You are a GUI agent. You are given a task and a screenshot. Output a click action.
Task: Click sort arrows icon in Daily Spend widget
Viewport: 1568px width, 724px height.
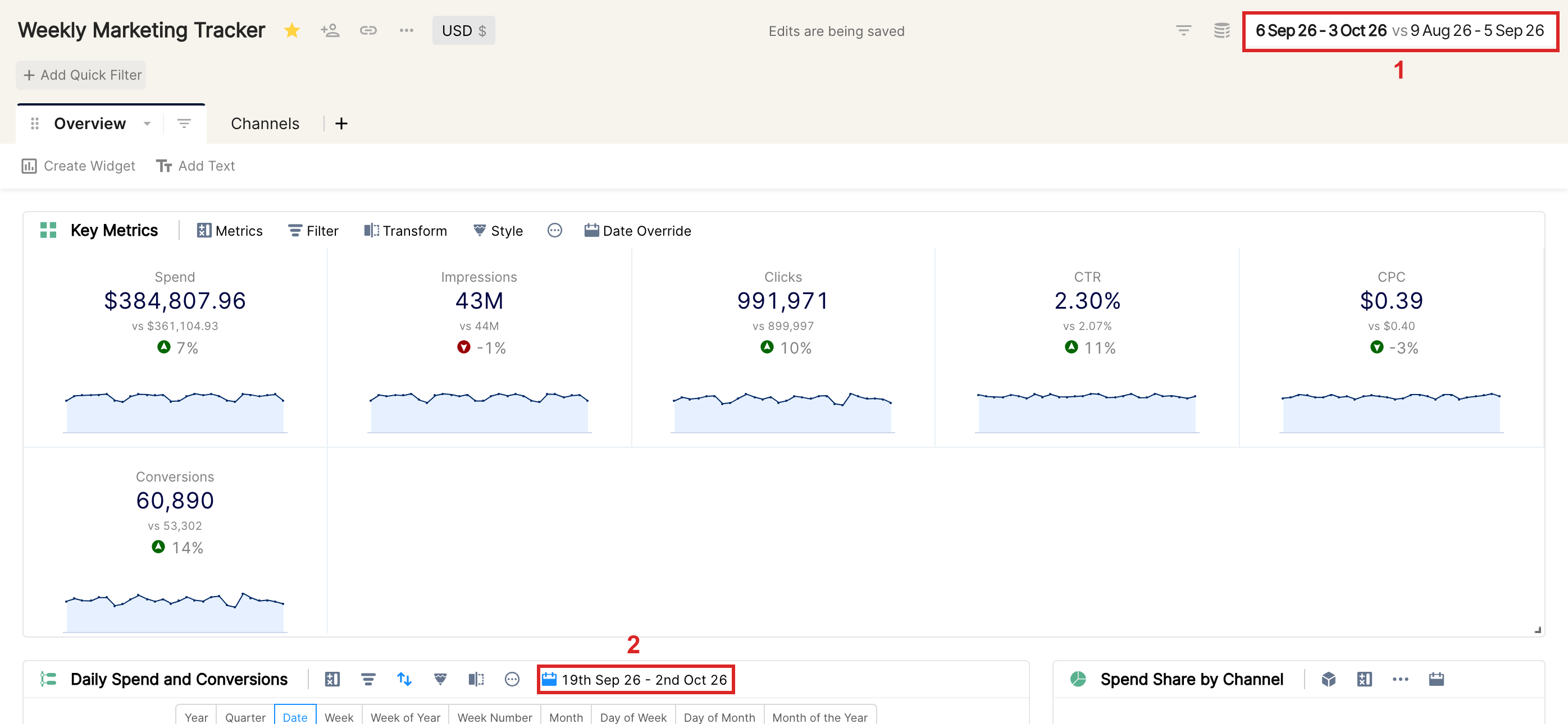[404, 679]
